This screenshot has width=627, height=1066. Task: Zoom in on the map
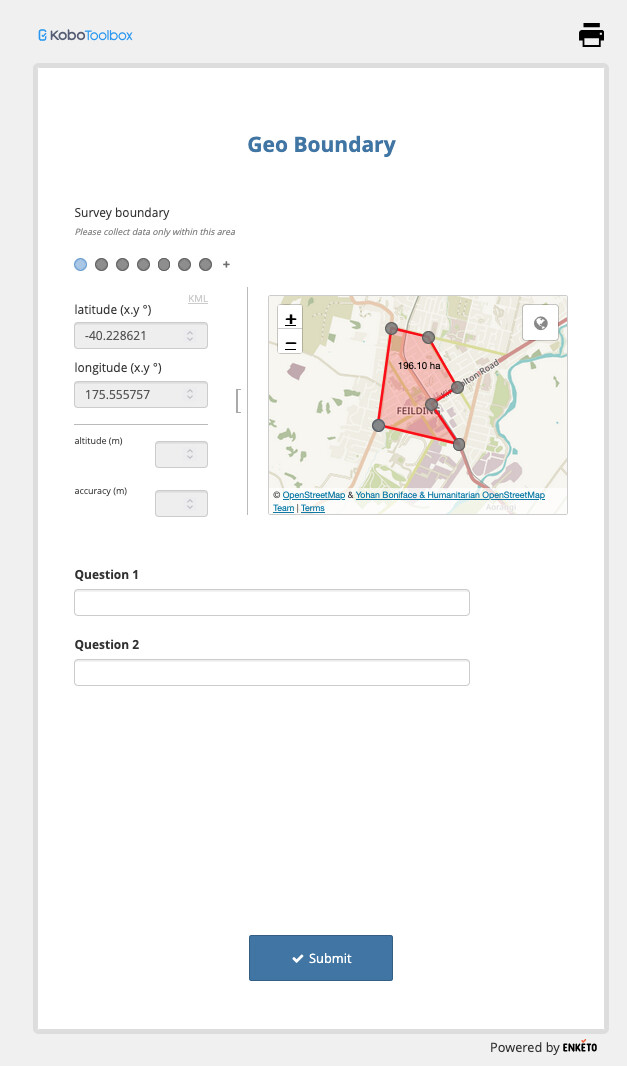pos(290,320)
